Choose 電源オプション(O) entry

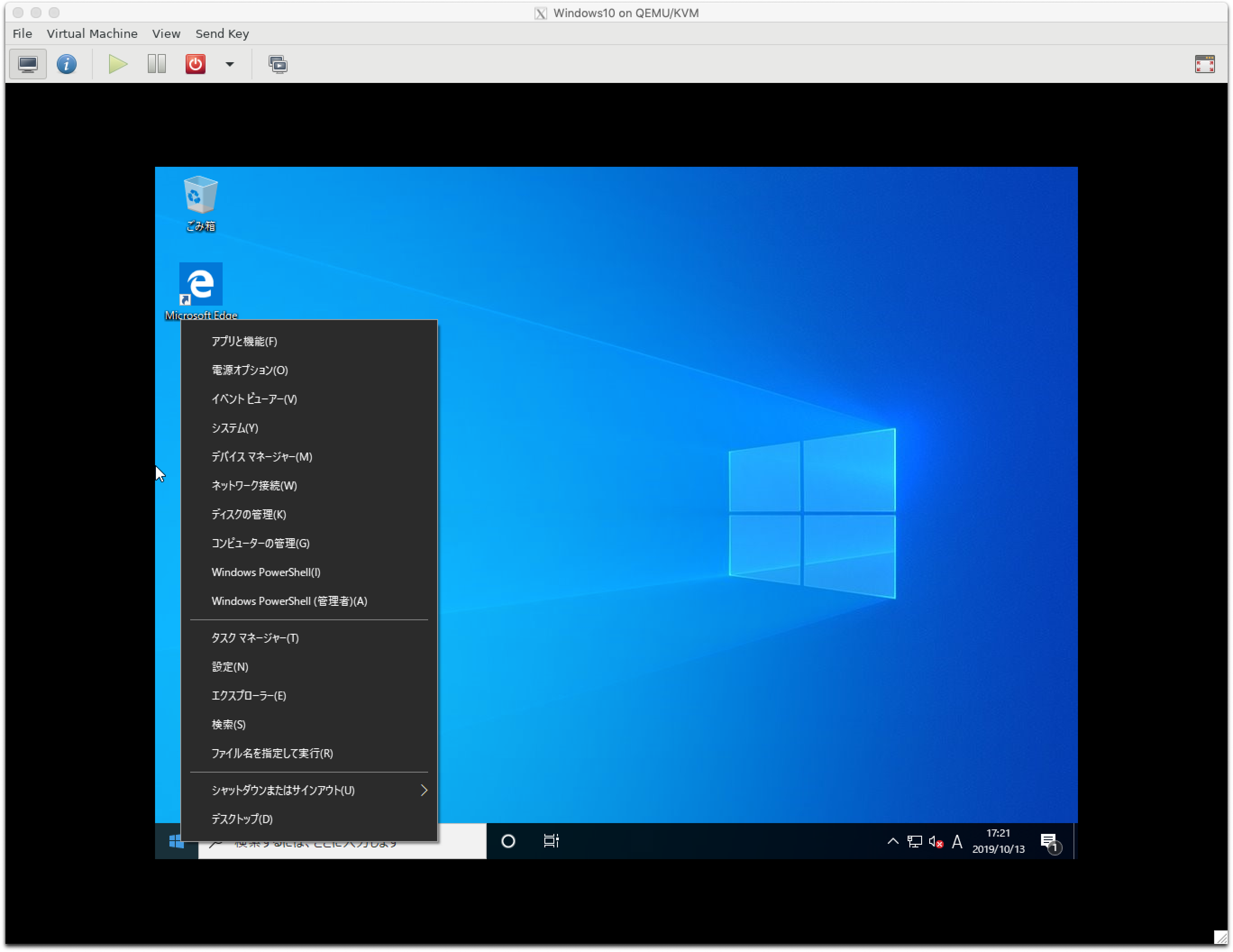[x=309, y=370]
